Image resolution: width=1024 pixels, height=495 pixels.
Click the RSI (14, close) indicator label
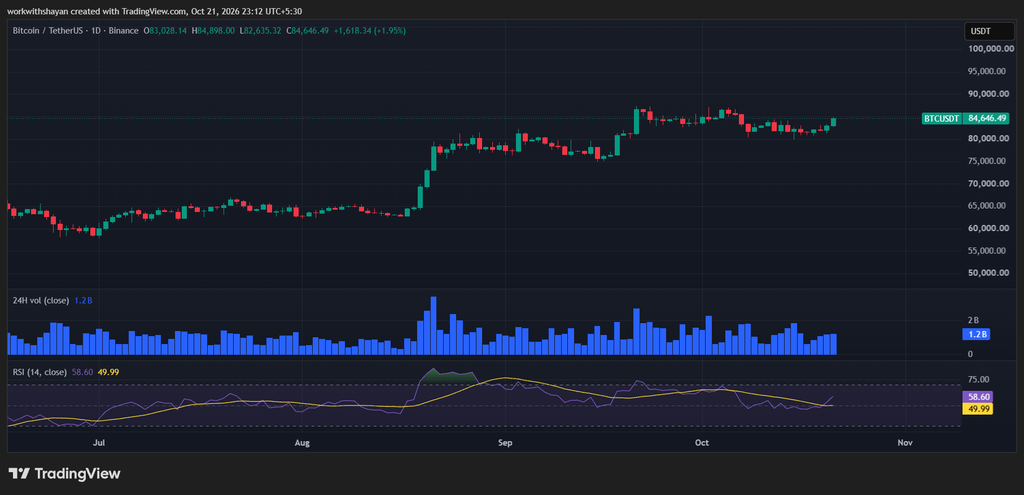tap(40, 372)
